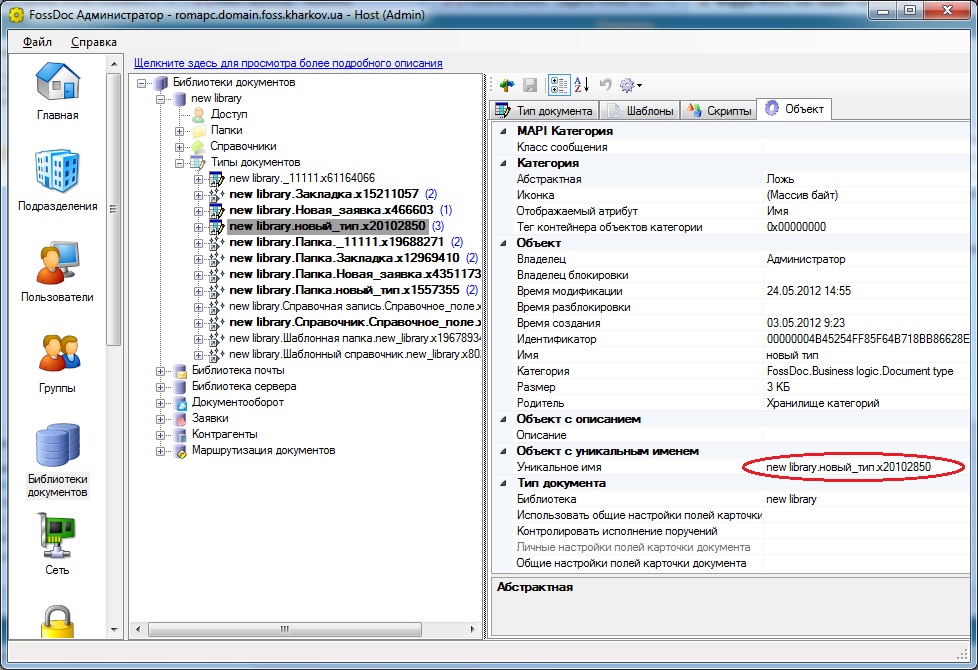Click the detailed description link at top
The width and height of the screenshot is (978, 670).
[x=288, y=63]
